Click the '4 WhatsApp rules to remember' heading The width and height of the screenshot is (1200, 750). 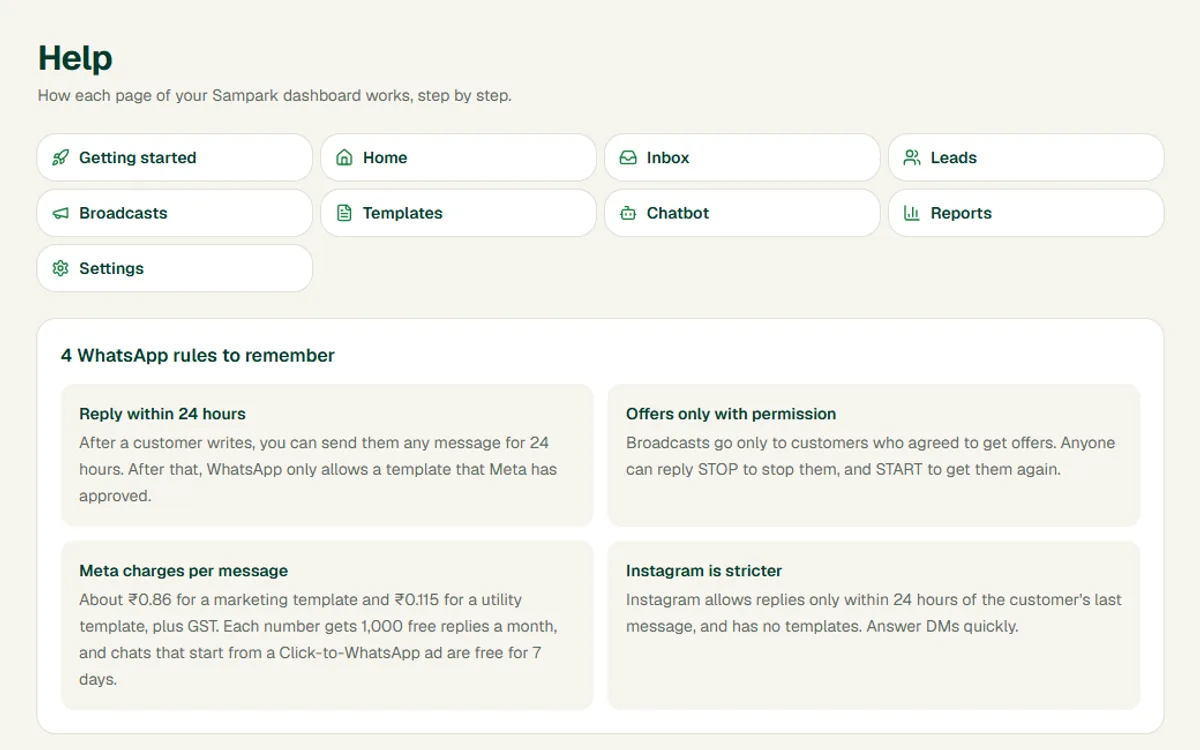(x=198, y=355)
